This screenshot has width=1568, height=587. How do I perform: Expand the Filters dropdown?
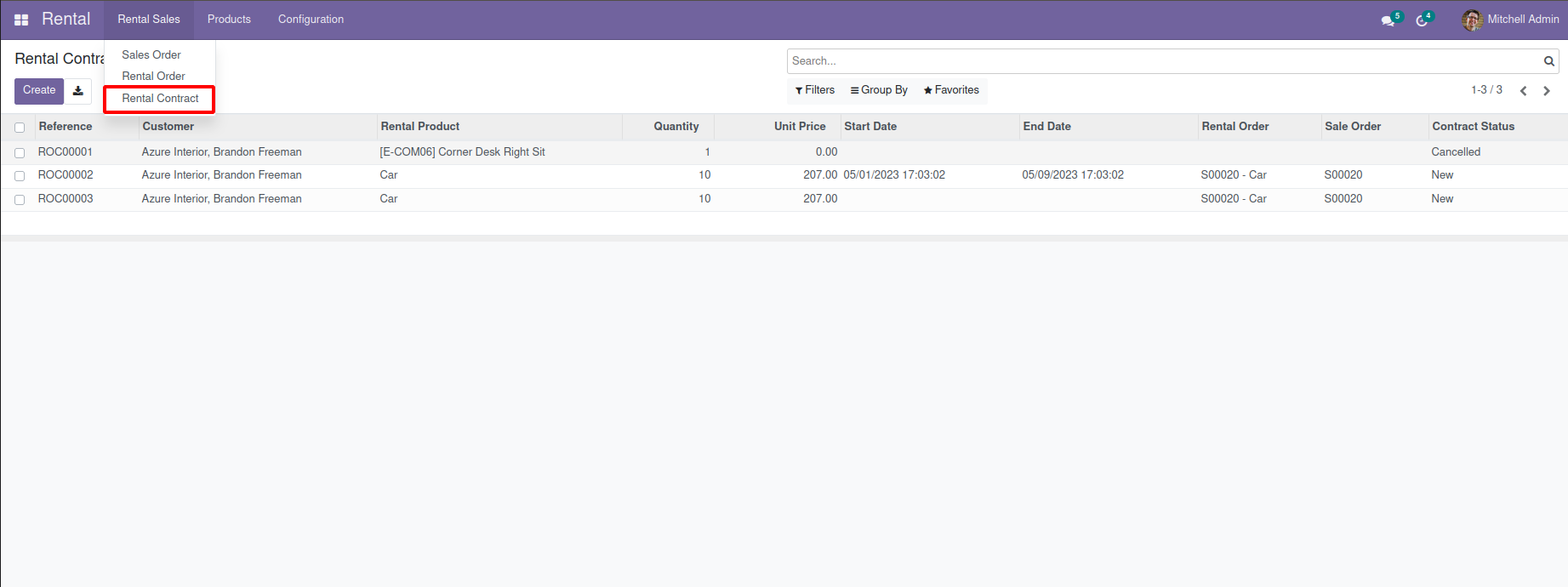coord(815,90)
